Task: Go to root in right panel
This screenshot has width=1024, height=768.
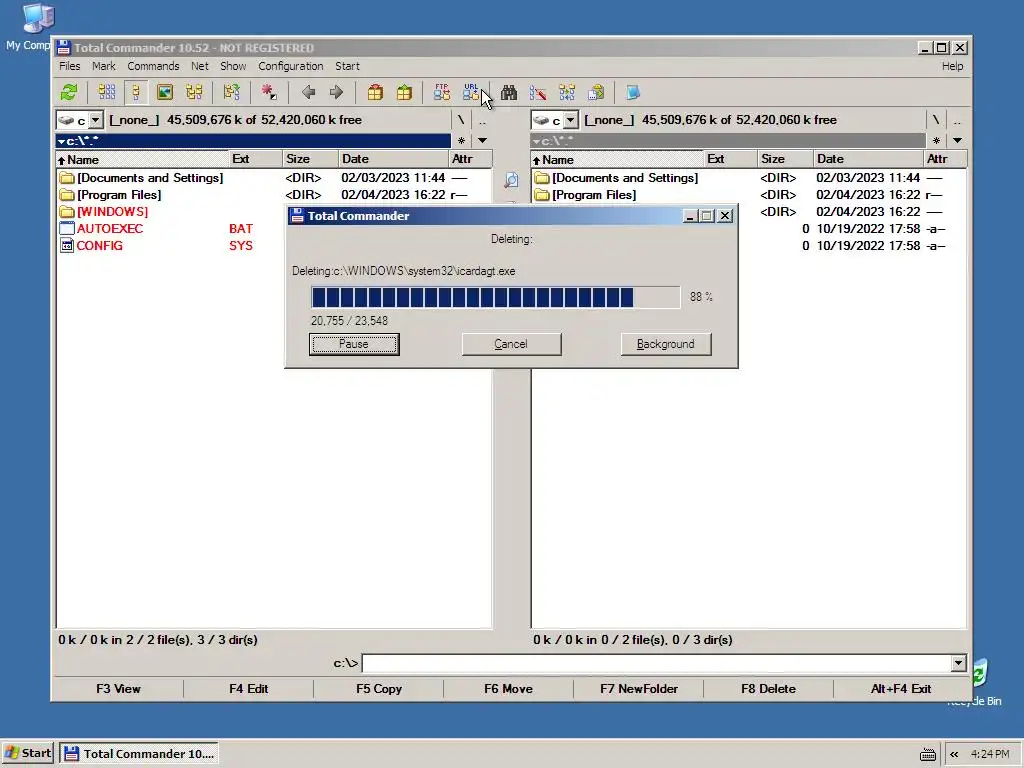Action: [936, 120]
